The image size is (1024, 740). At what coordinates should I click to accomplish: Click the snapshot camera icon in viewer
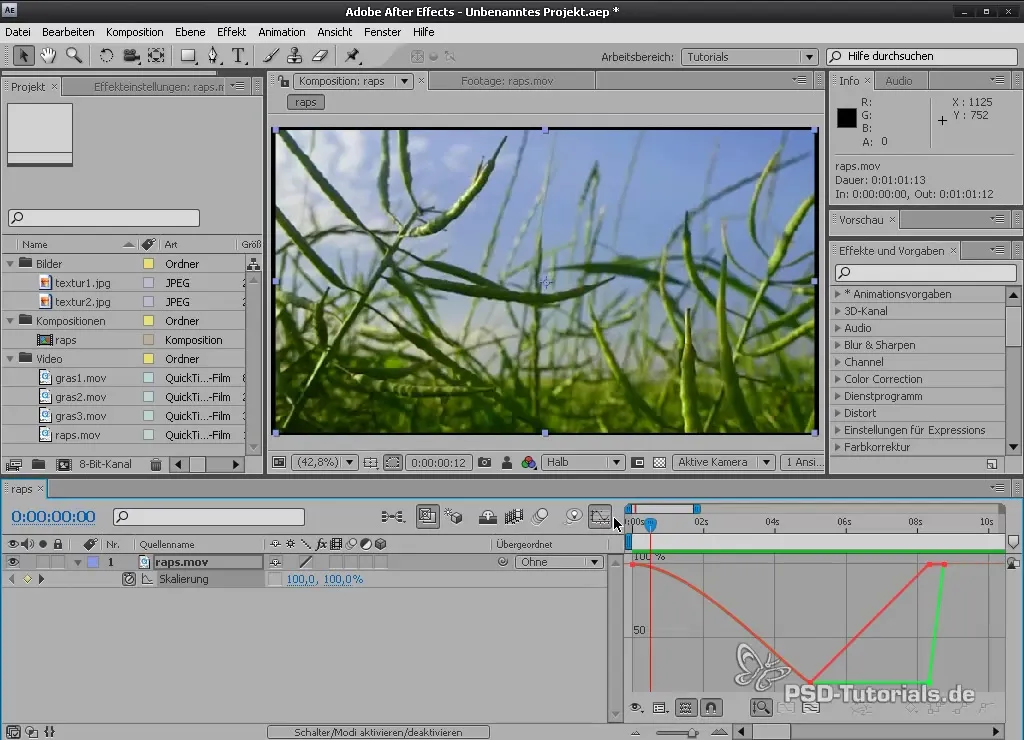(485, 462)
